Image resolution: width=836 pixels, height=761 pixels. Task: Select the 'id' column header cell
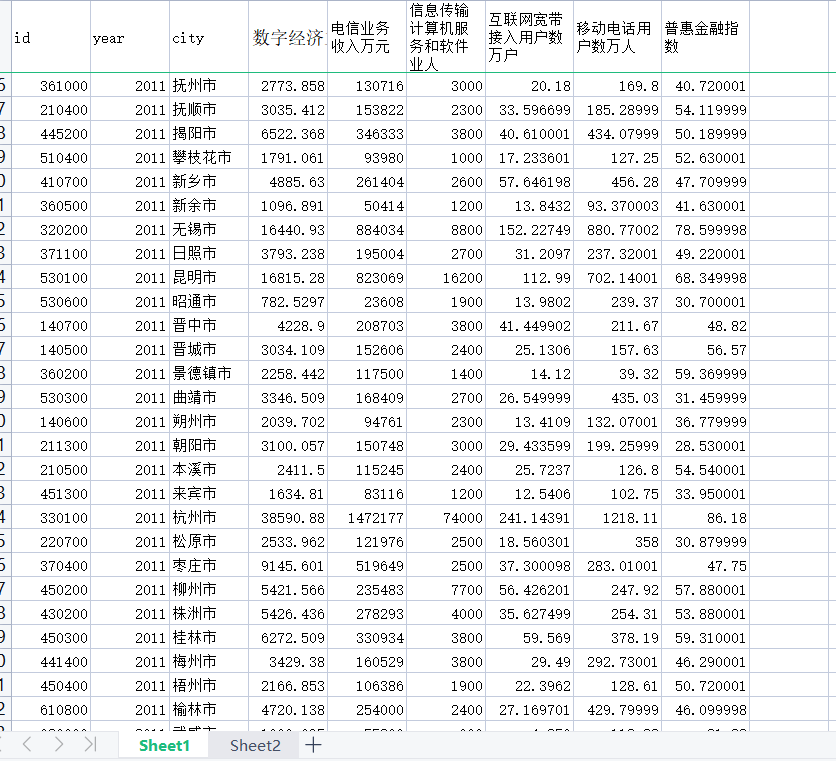(51, 37)
